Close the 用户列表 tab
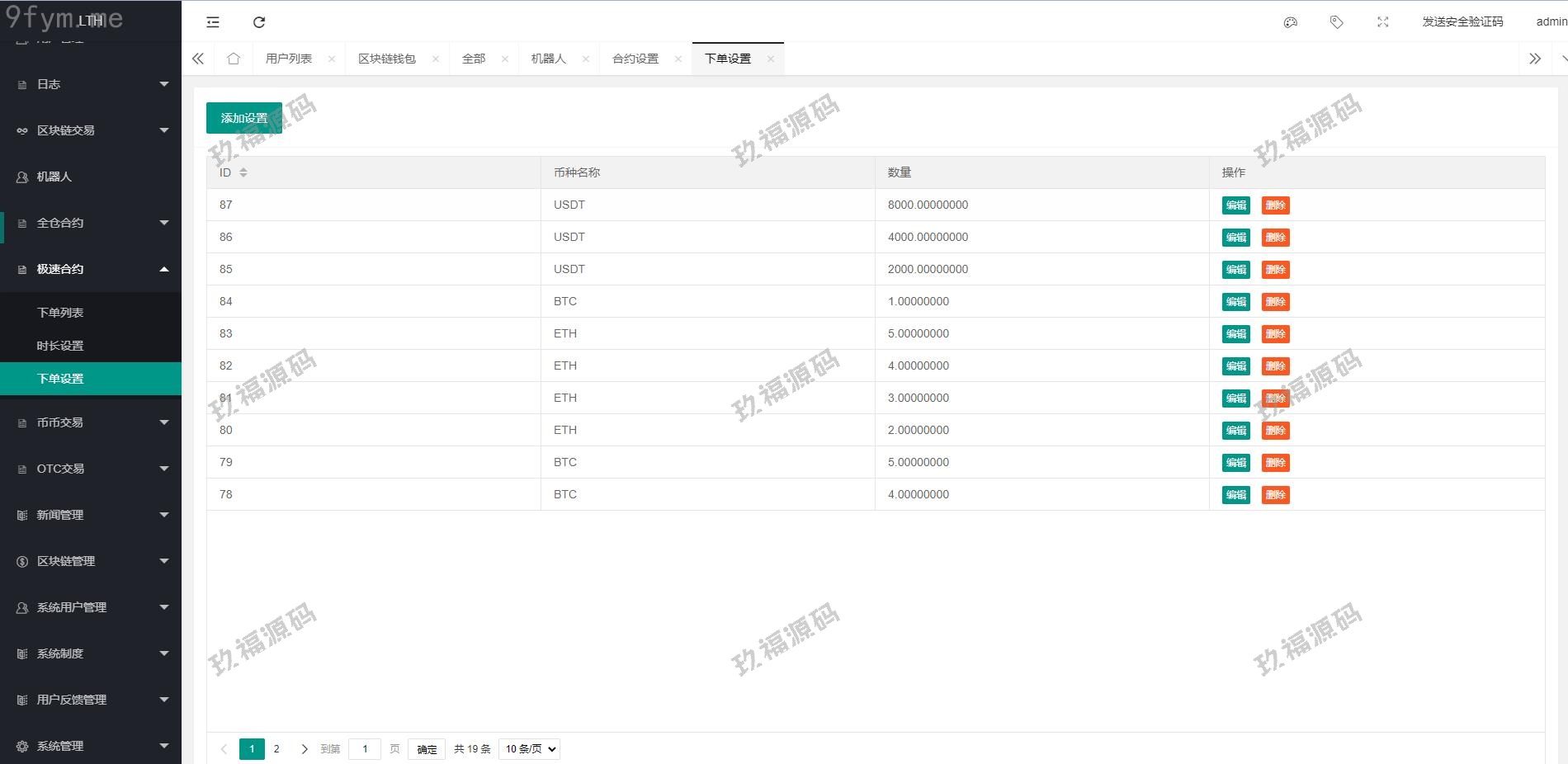This screenshot has width=1568, height=764. (x=332, y=59)
